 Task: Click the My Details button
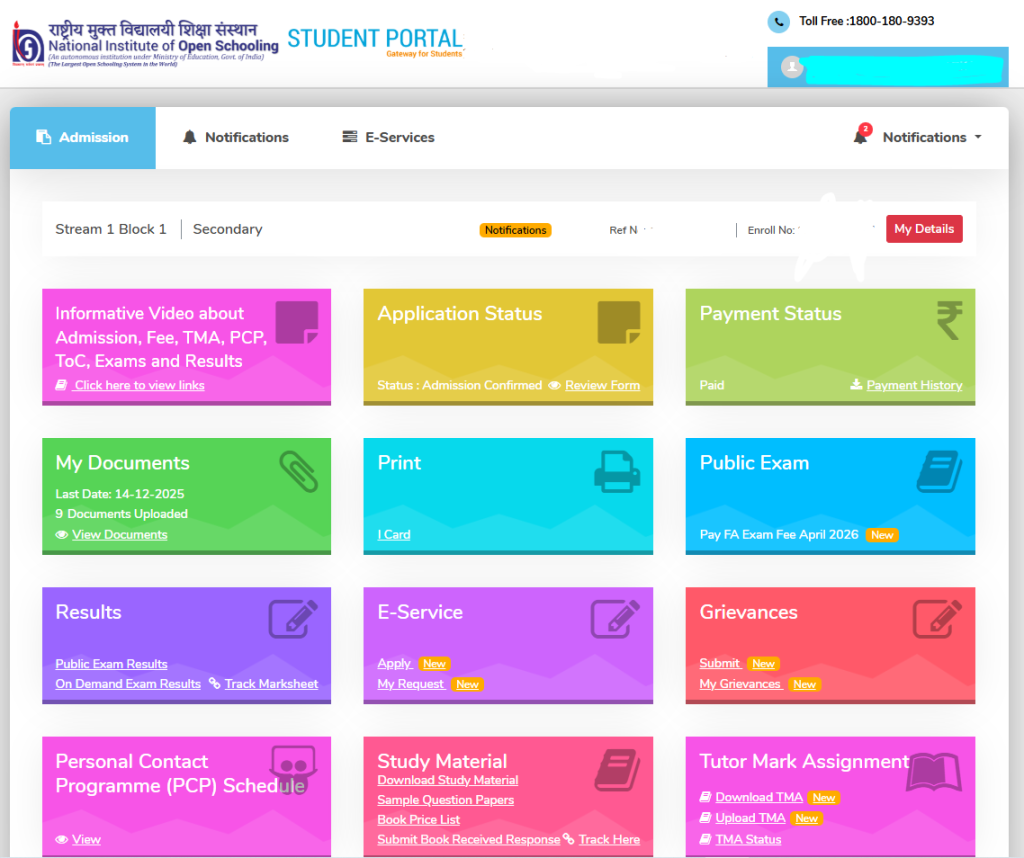tap(923, 228)
